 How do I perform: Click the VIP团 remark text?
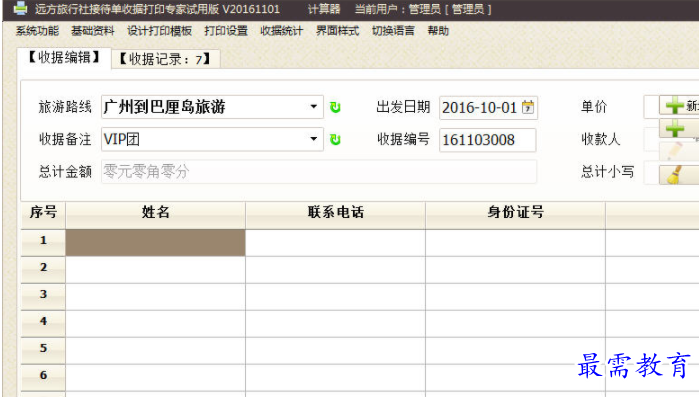click(x=122, y=139)
